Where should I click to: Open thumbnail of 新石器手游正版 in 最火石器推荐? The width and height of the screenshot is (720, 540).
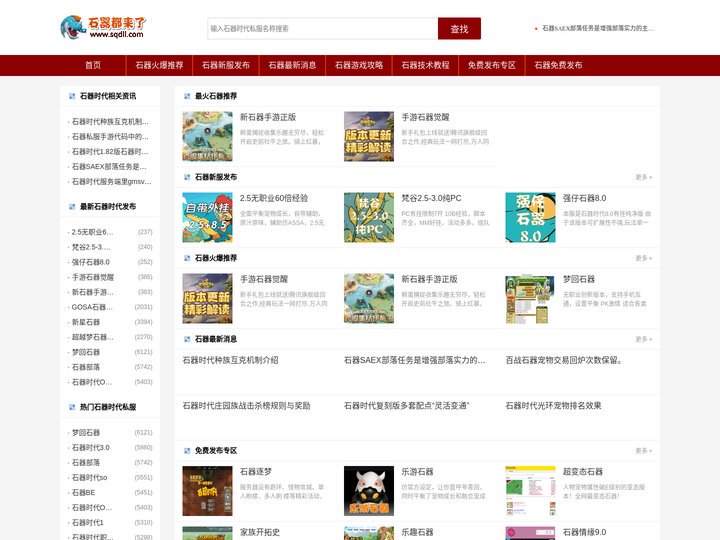(207, 136)
